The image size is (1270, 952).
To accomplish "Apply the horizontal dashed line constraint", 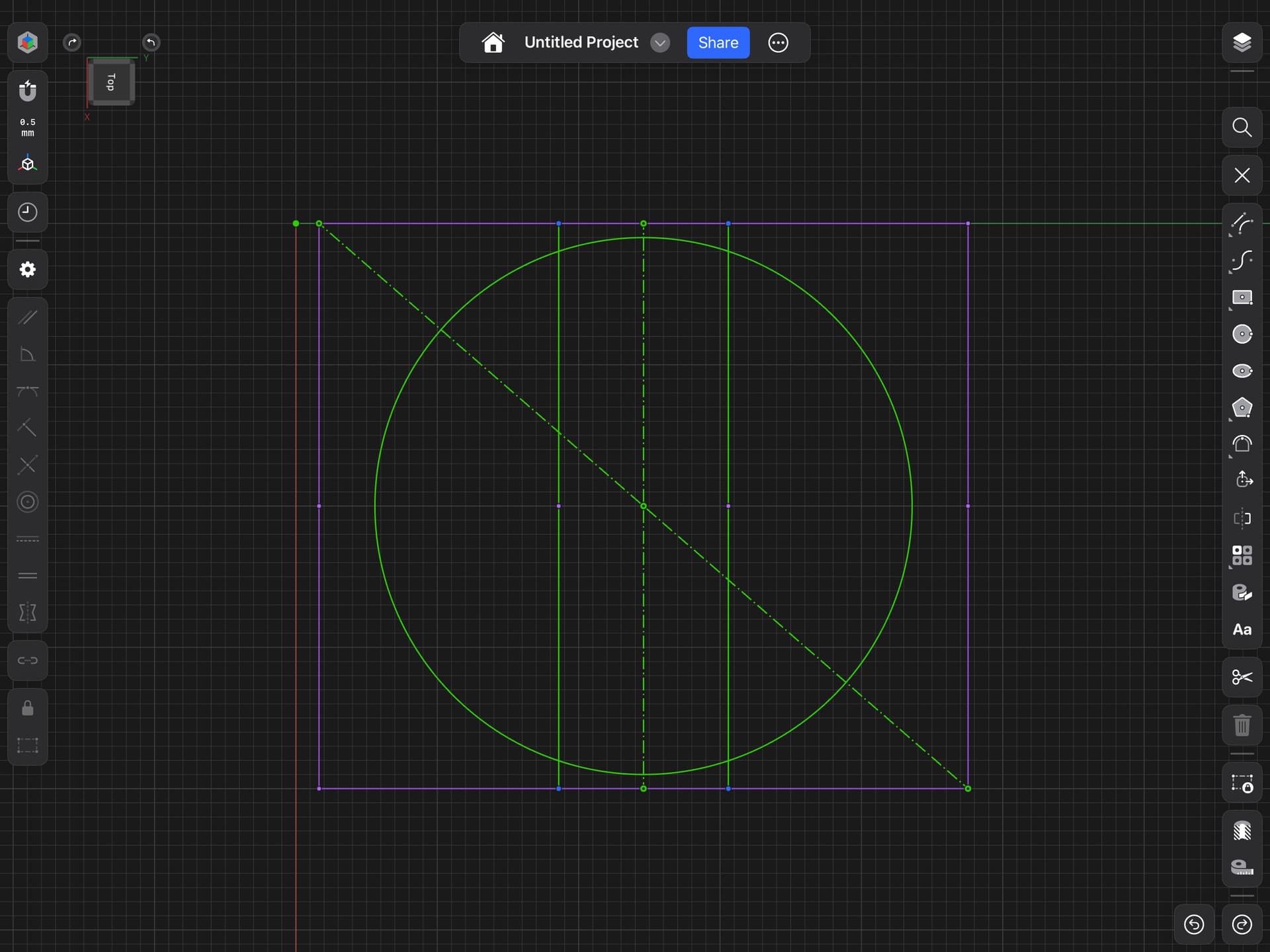I will 27,539.
